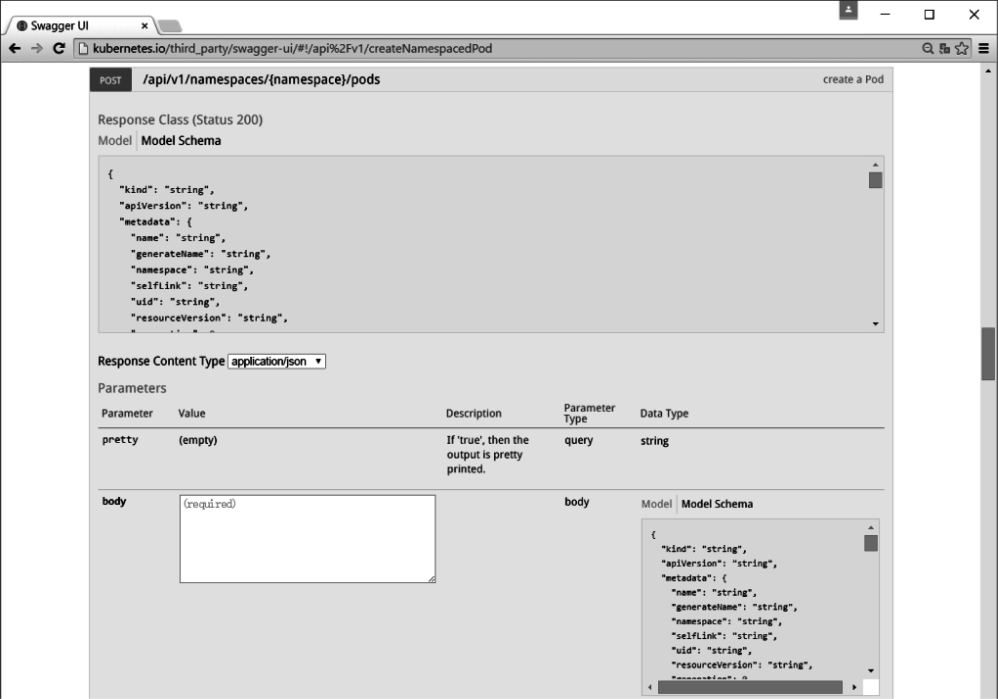Close the Swagger UI tab
Viewport: 998px width, 699px height.
tap(144, 25)
